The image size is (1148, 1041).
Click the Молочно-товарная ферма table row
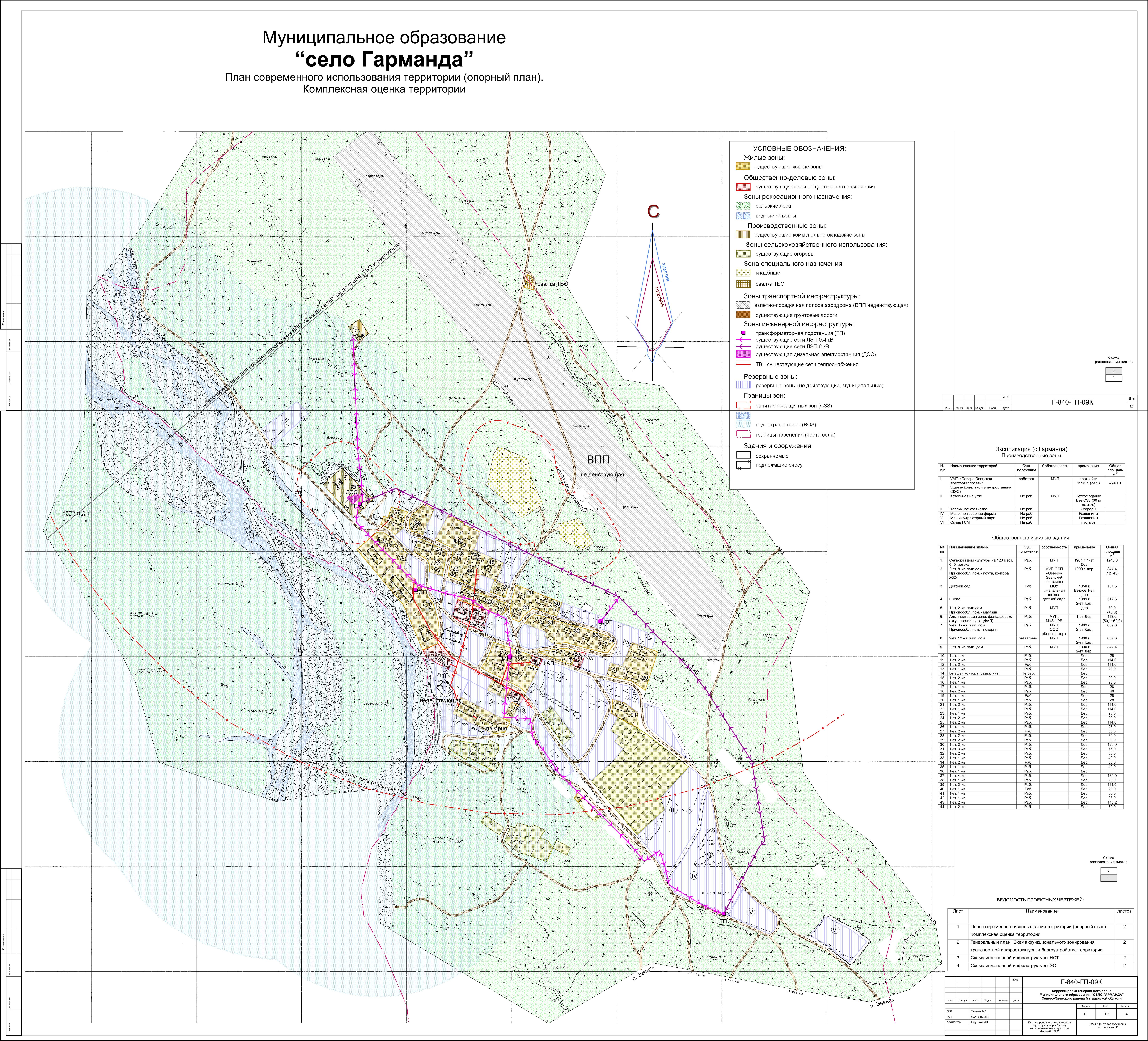pos(1032,513)
